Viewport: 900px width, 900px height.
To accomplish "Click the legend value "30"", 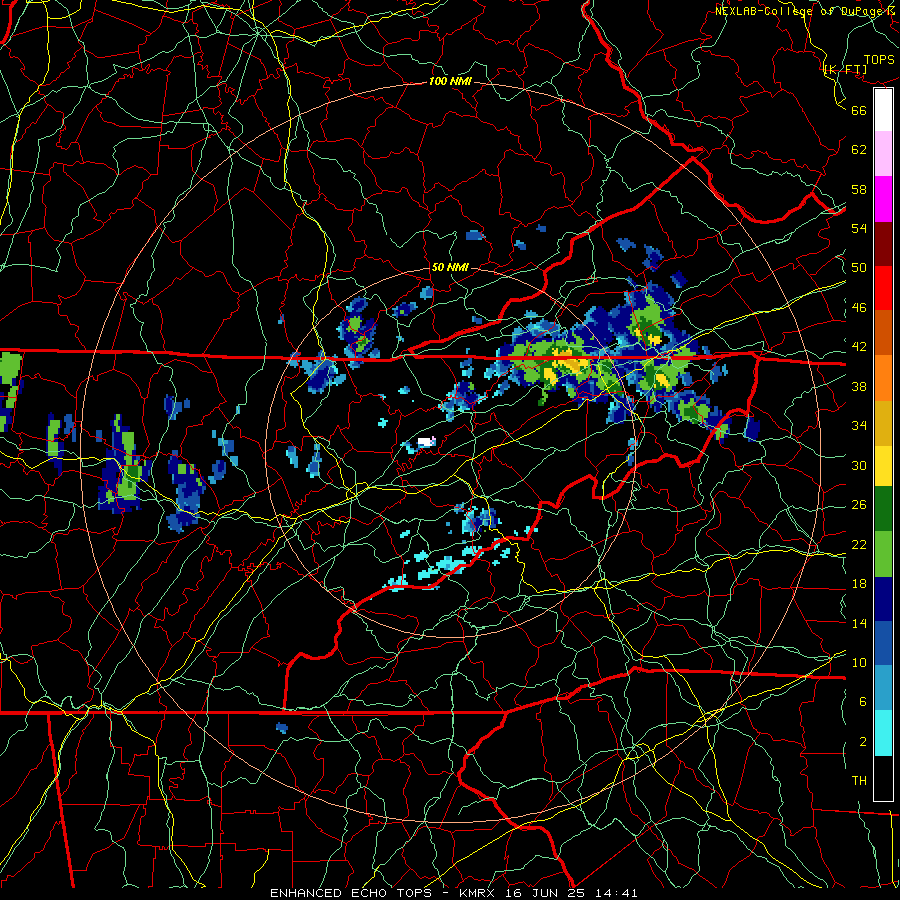I will 859,465.
